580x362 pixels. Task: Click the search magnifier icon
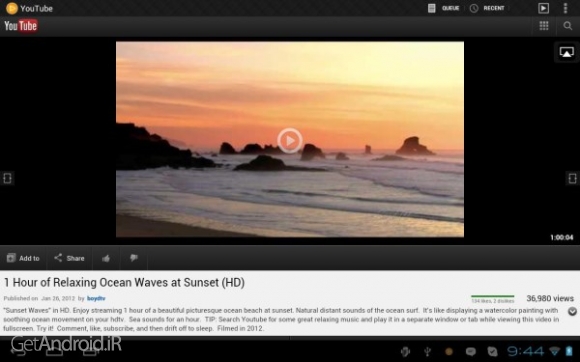(567, 26)
